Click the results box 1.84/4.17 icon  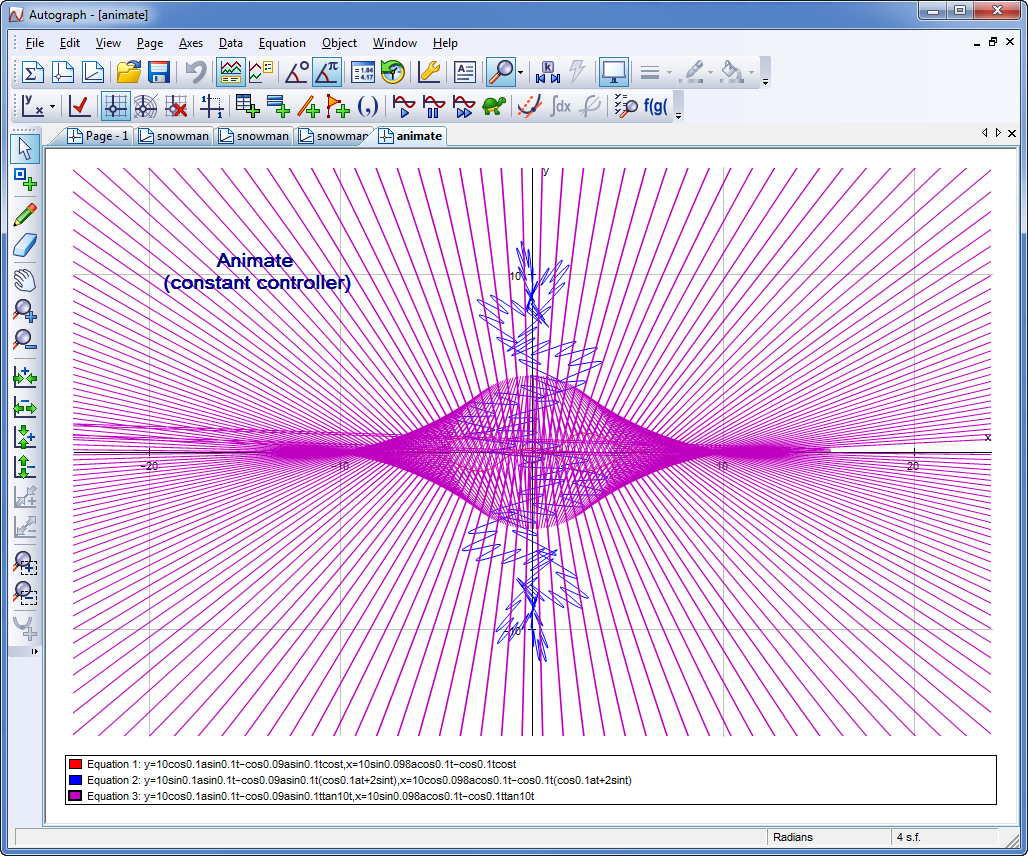[x=363, y=72]
